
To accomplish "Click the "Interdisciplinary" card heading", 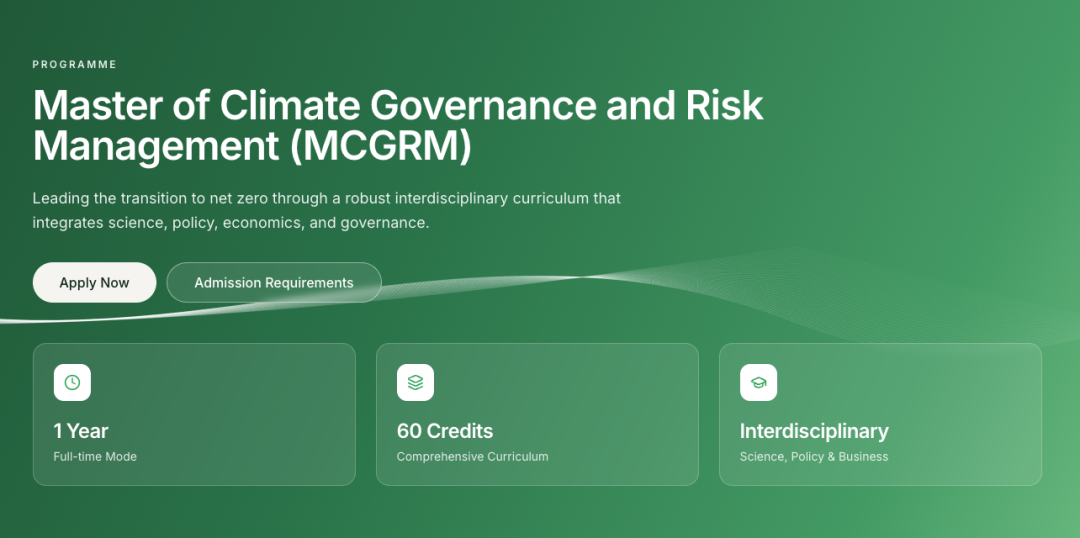I will click(814, 431).
